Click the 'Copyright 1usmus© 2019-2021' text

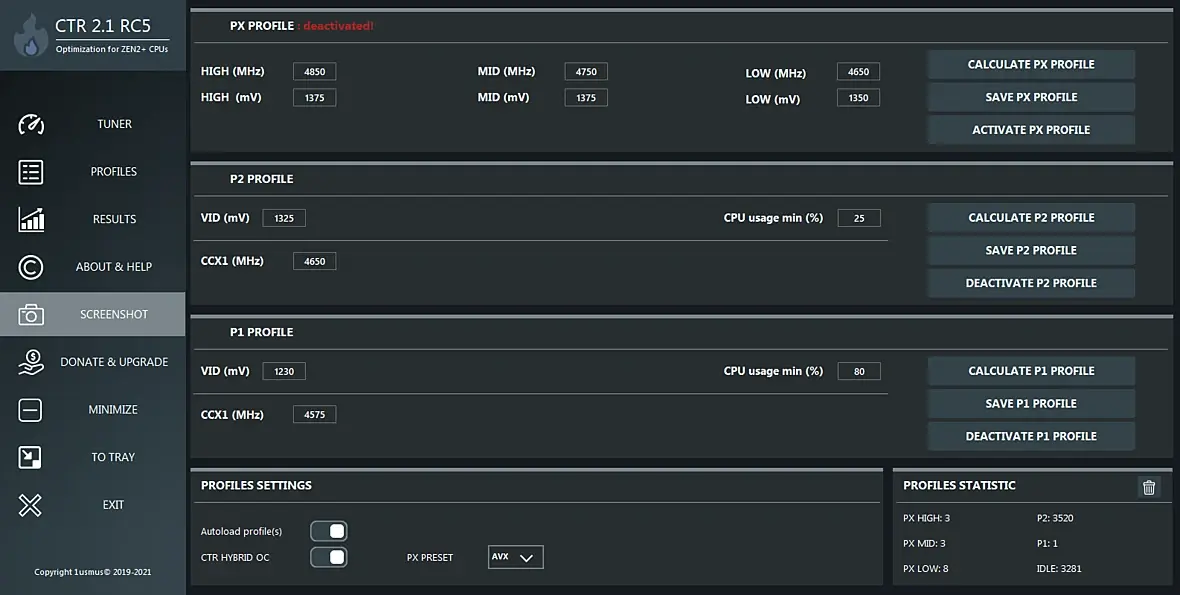click(x=93, y=572)
